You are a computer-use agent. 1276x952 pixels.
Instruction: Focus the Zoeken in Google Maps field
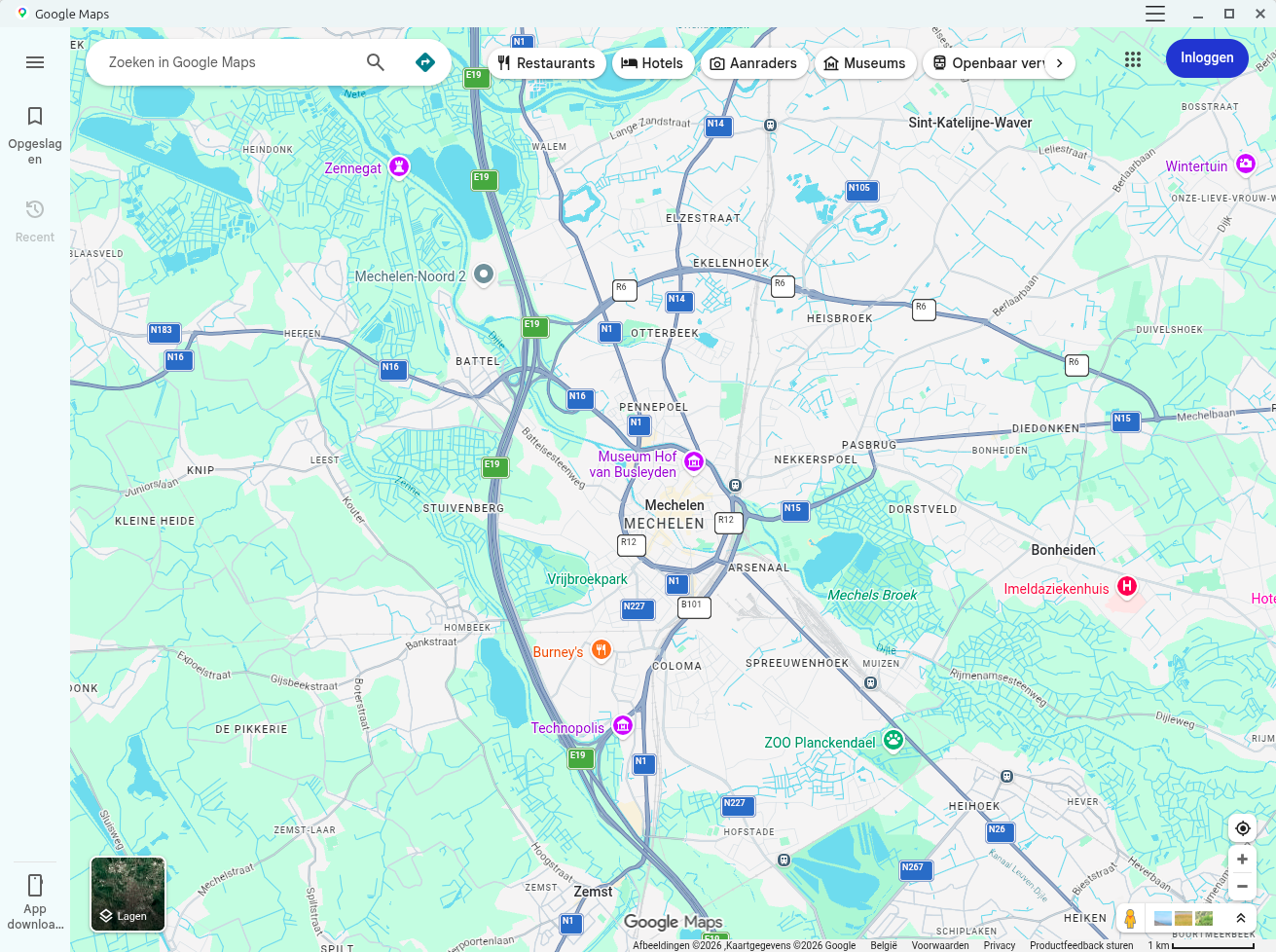click(230, 62)
